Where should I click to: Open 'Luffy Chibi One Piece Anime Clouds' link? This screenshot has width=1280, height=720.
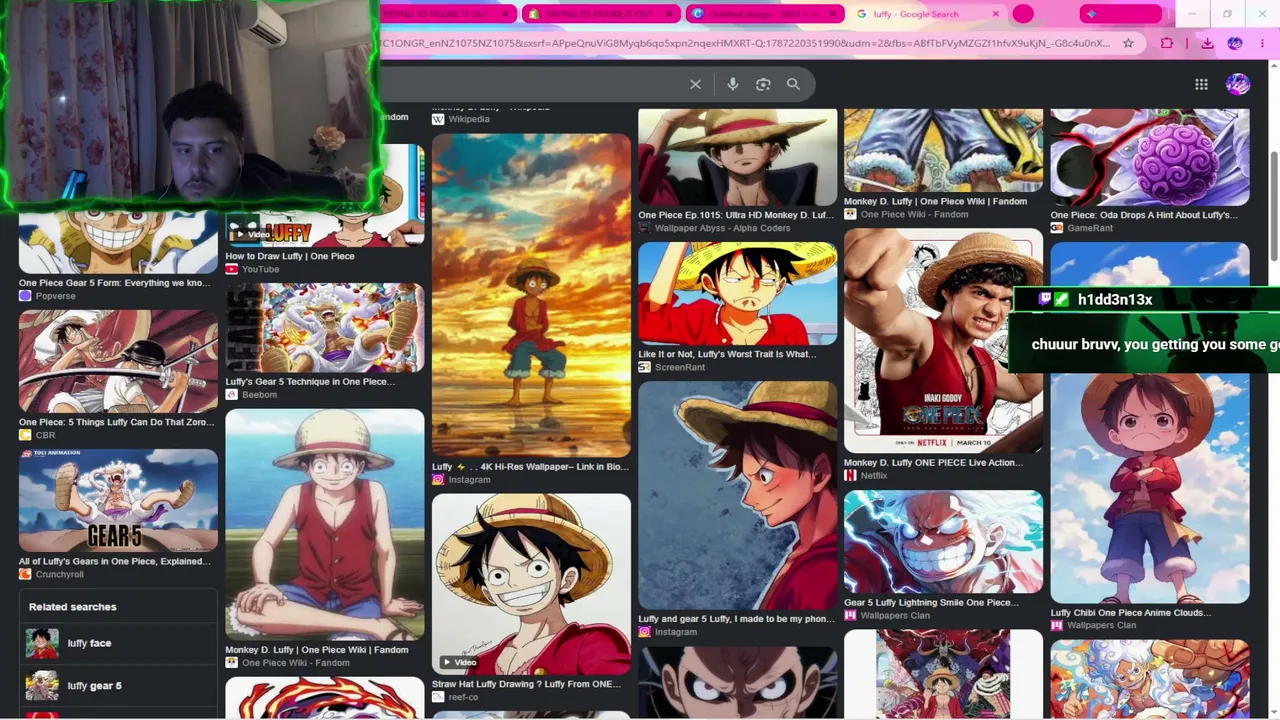(1131, 613)
